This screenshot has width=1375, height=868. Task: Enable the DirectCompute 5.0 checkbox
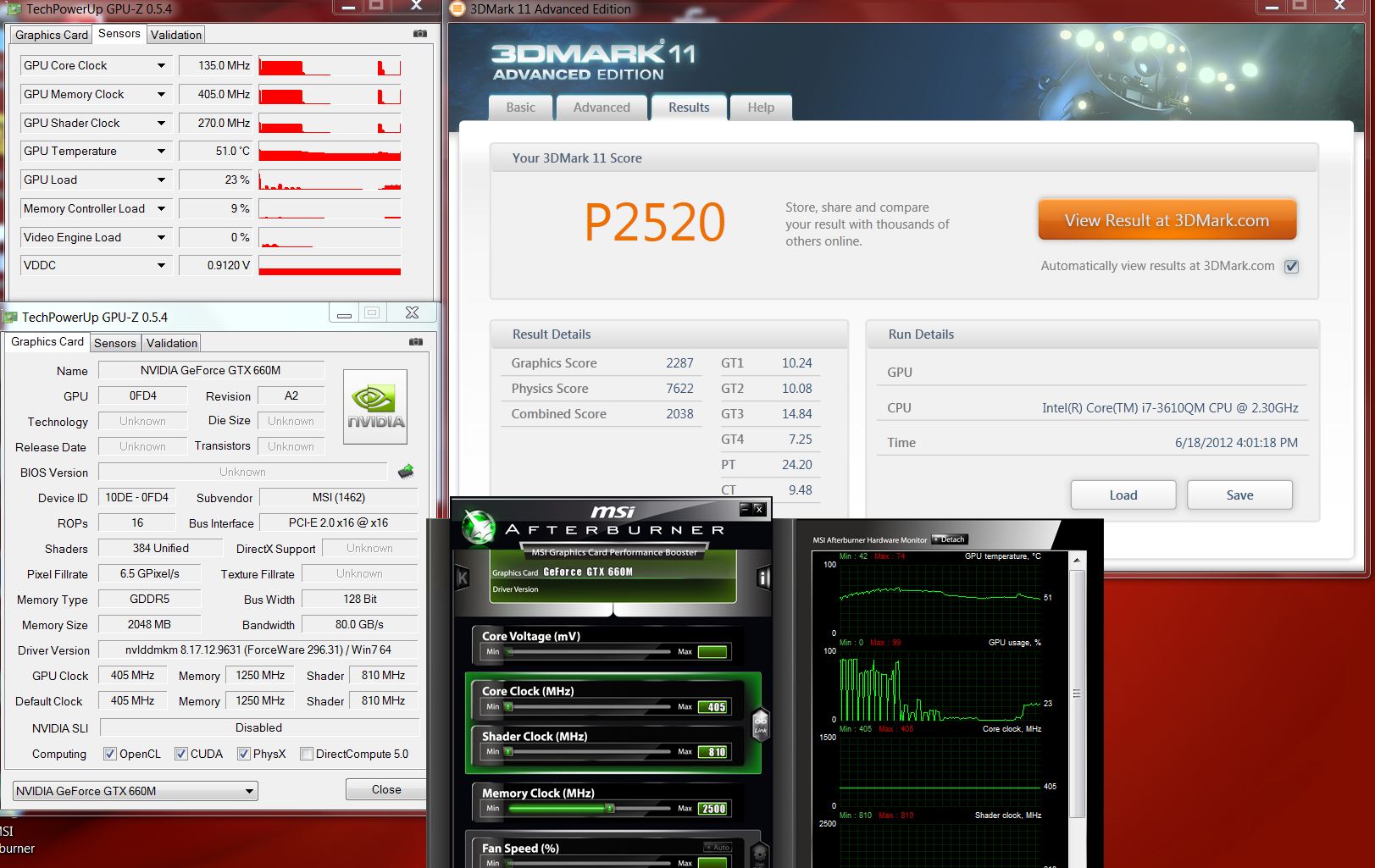pyautogui.click(x=307, y=754)
